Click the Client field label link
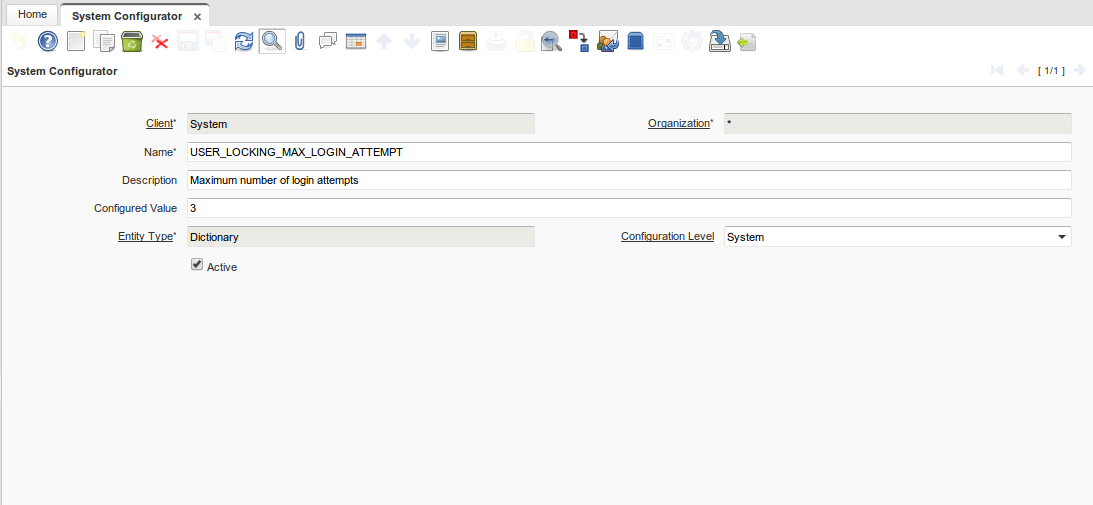Image resolution: width=1093 pixels, height=505 pixels. 159,124
